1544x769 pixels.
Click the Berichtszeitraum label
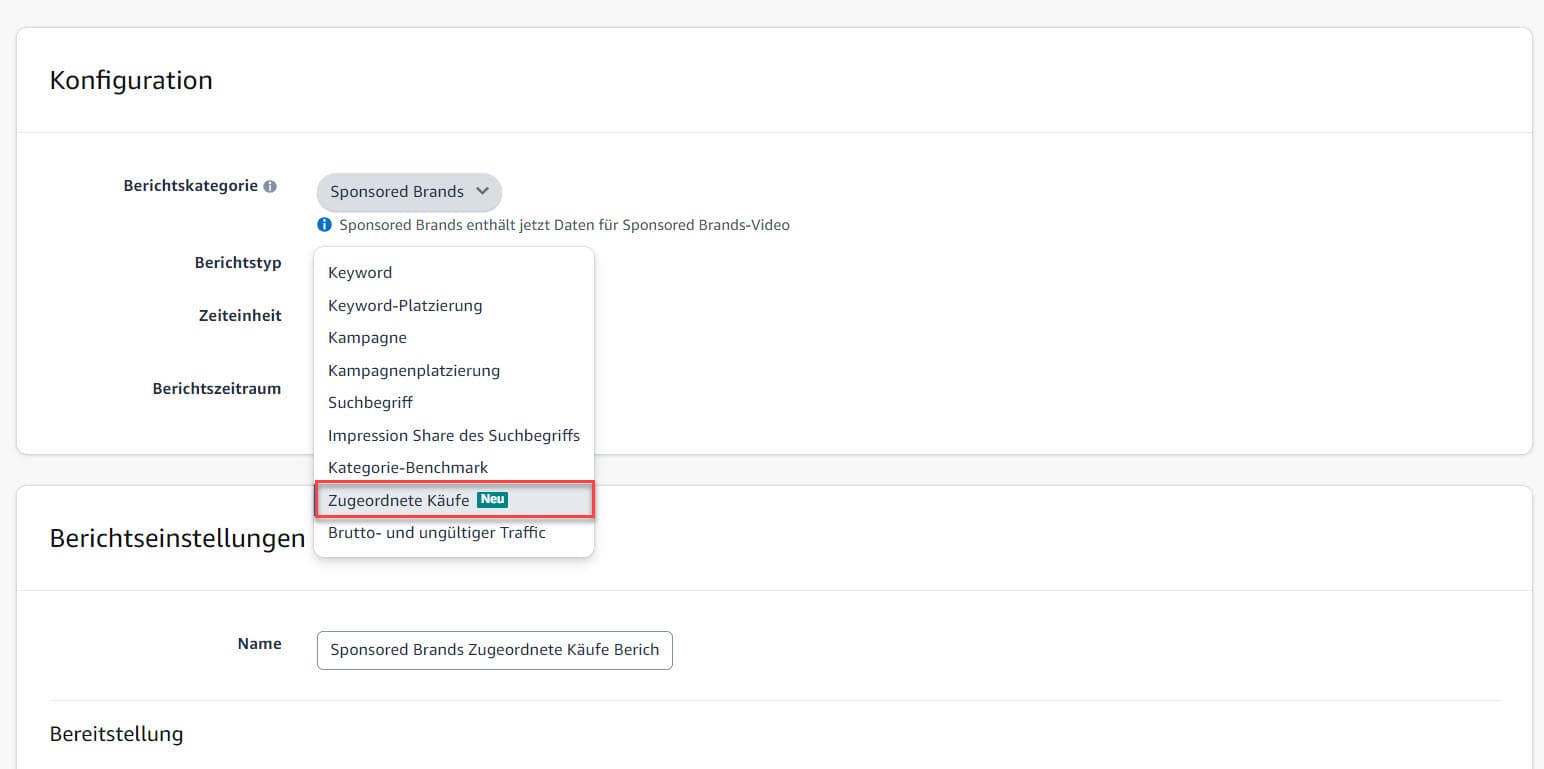point(217,388)
